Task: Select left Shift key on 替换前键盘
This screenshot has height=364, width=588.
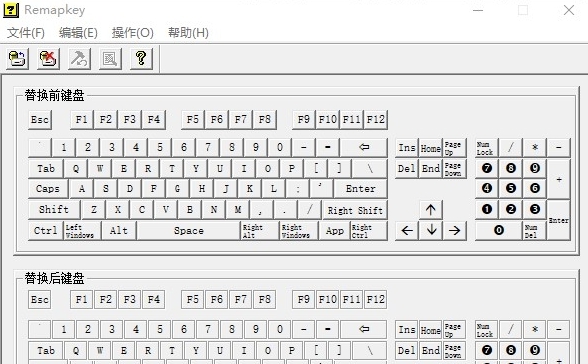Action: pos(54,209)
